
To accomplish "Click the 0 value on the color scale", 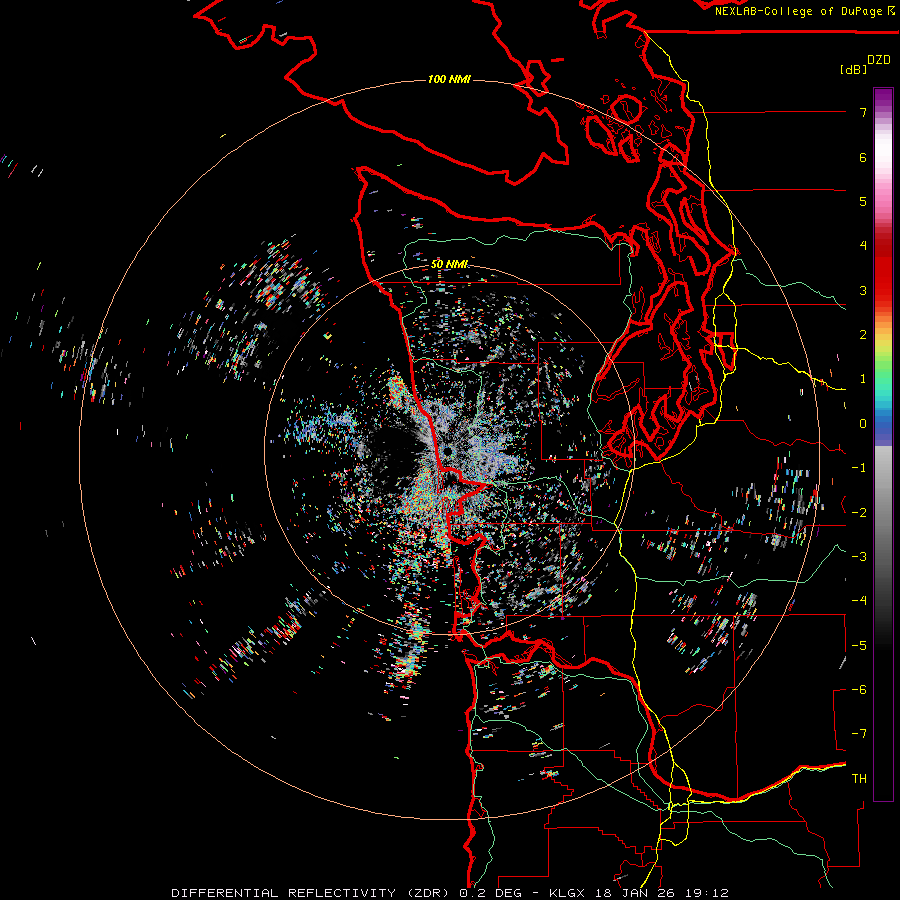I will tap(863, 424).
